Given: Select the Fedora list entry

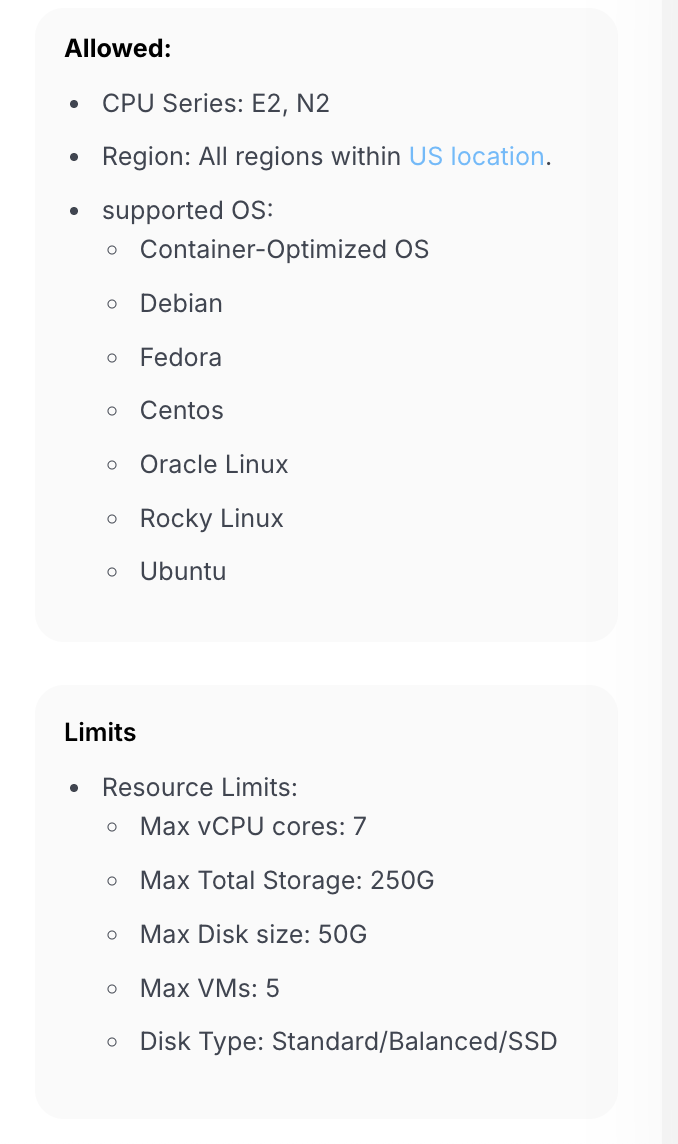Looking at the screenshot, I should tap(181, 357).
